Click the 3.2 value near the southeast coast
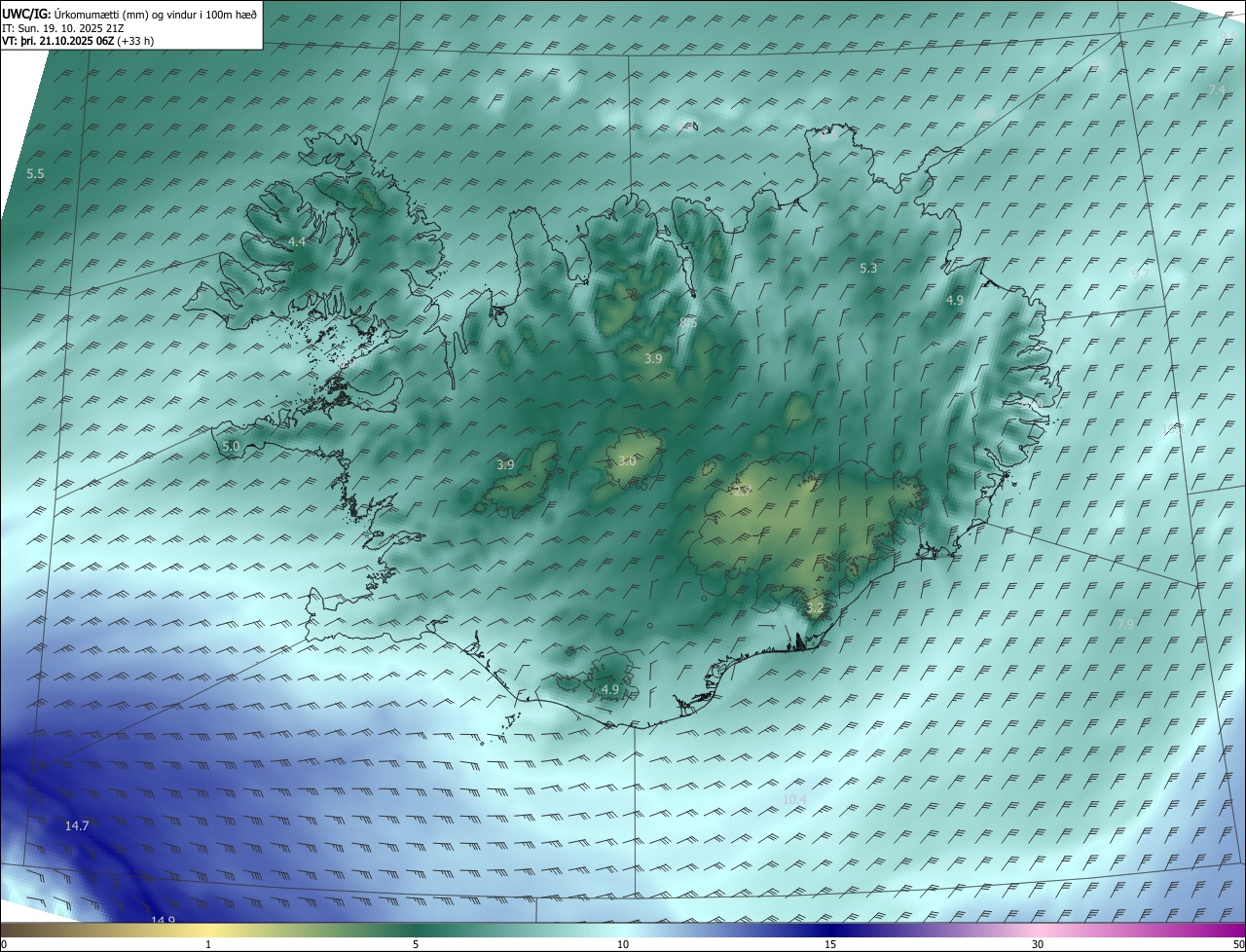Image resolution: width=1246 pixels, height=952 pixels. 816,608
